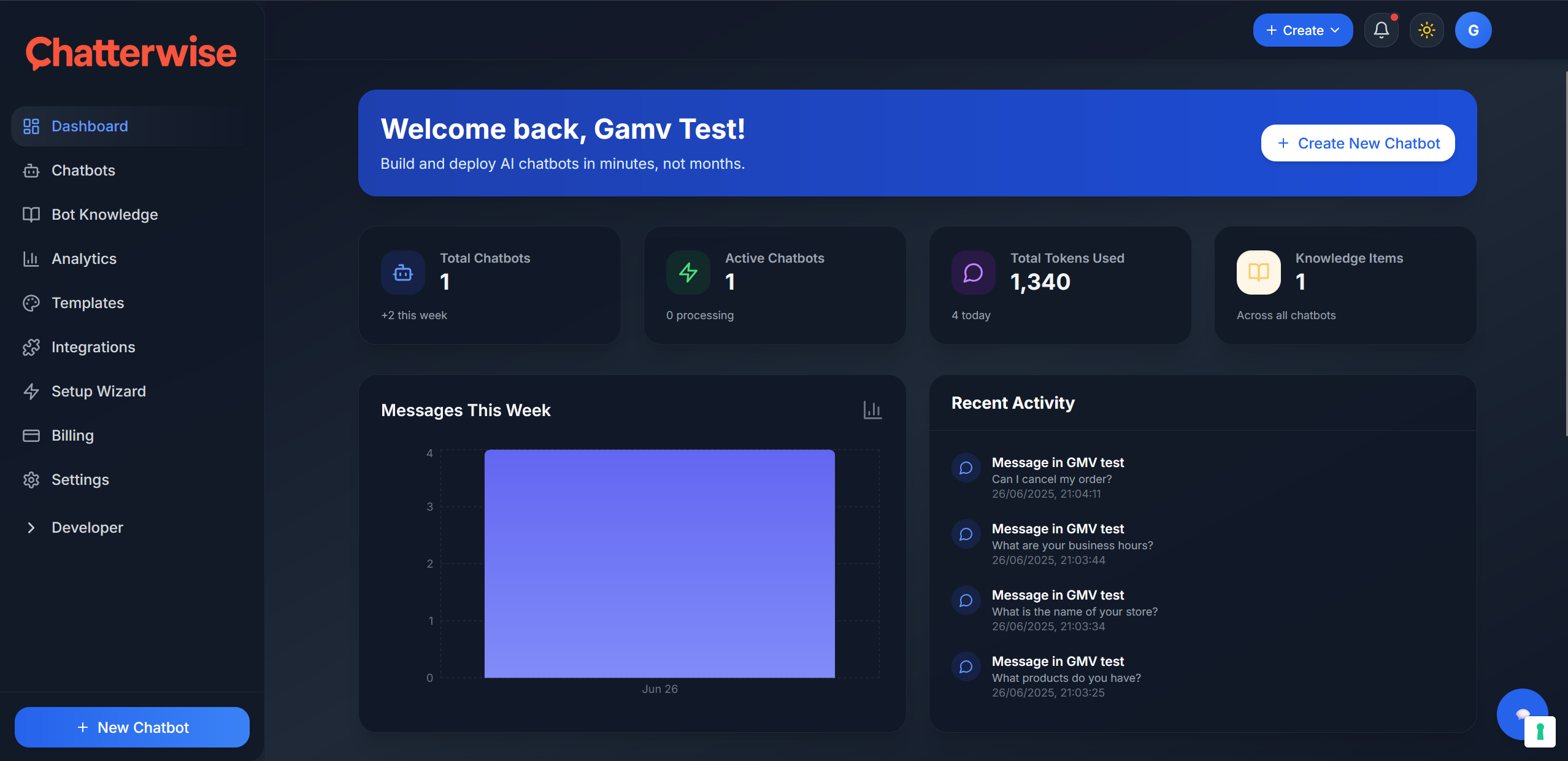Click the Chatterwise logo
This screenshot has width=1568, height=761.
click(x=131, y=53)
